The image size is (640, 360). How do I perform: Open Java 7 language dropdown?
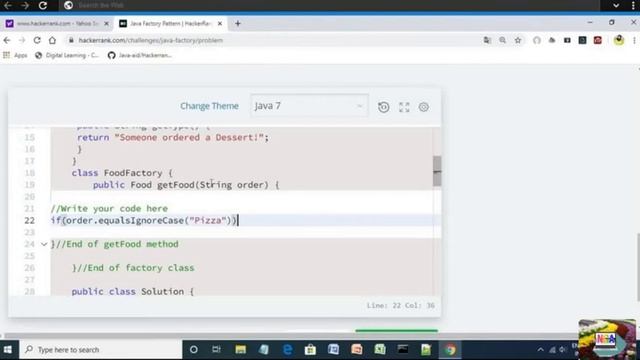[309, 106]
